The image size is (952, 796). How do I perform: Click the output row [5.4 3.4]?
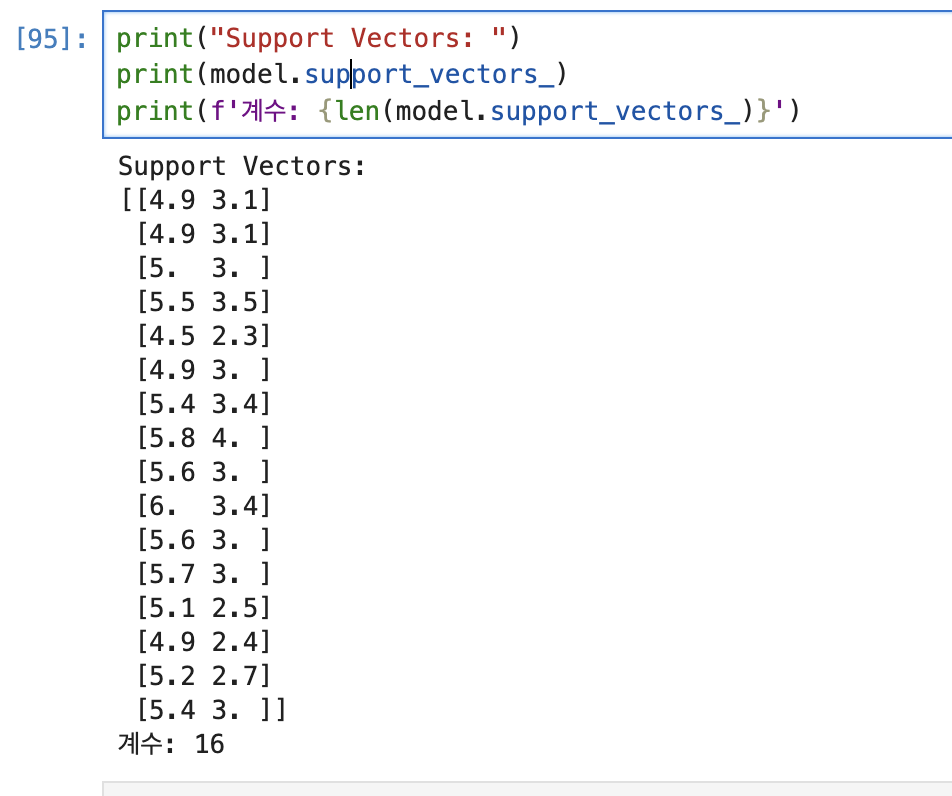(x=203, y=404)
